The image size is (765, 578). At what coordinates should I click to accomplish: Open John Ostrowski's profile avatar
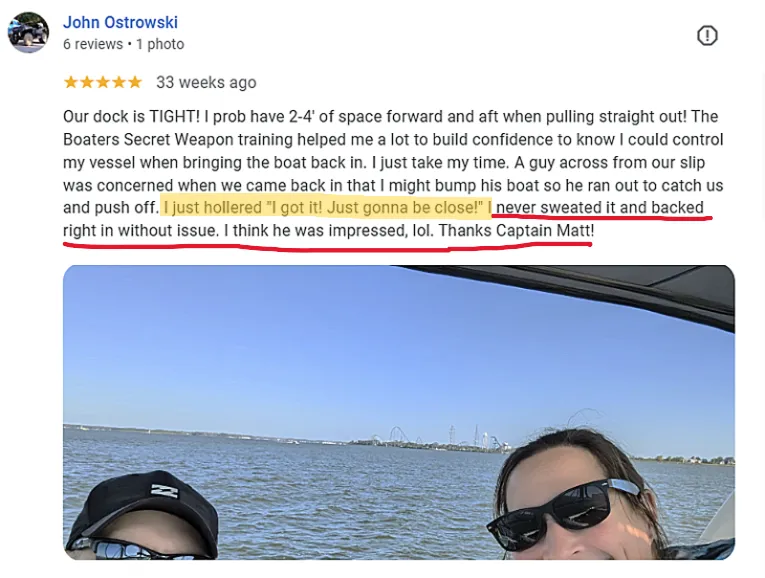[28, 33]
